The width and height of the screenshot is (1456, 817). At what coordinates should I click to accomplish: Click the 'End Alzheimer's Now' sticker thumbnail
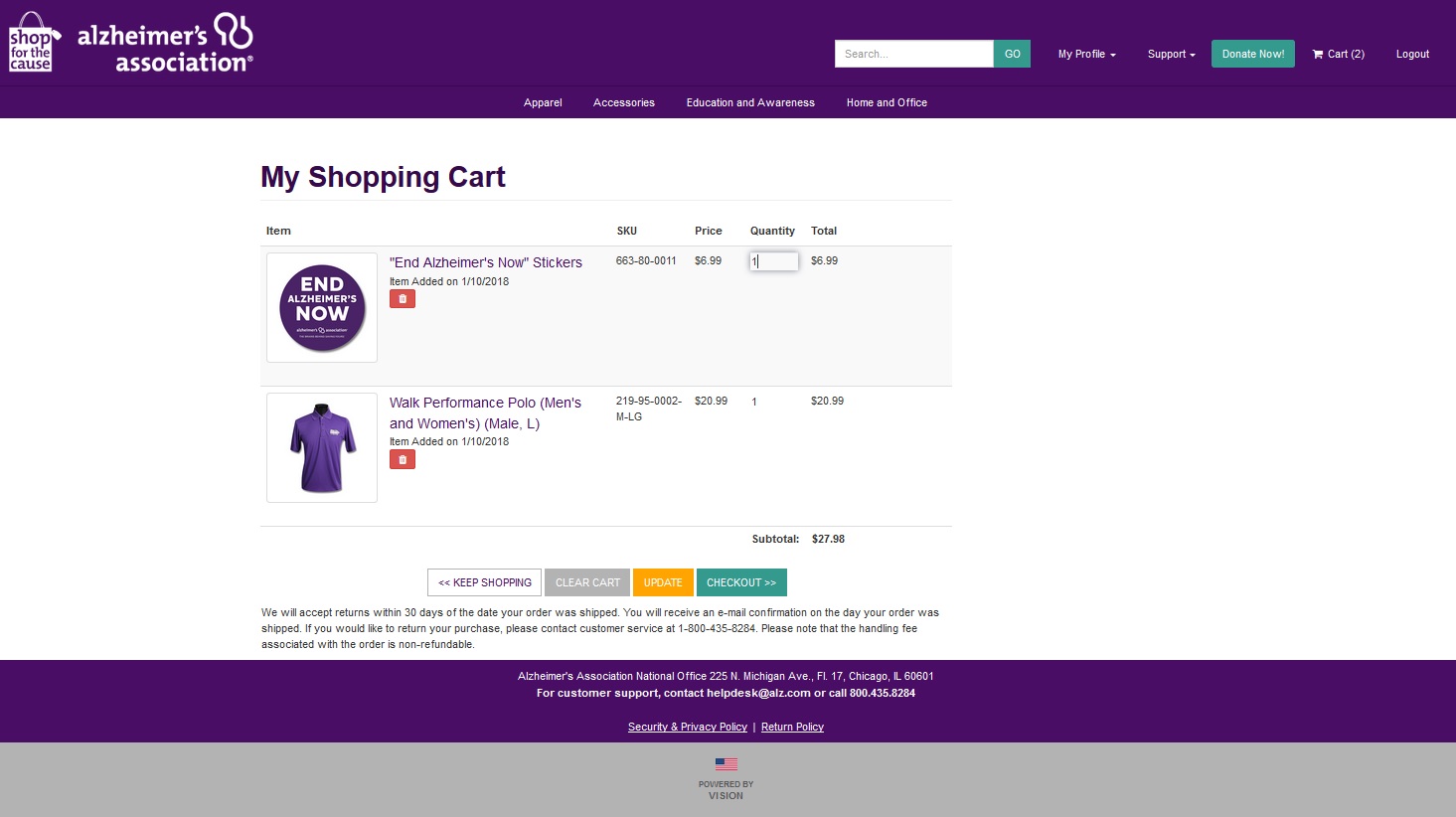321,307
